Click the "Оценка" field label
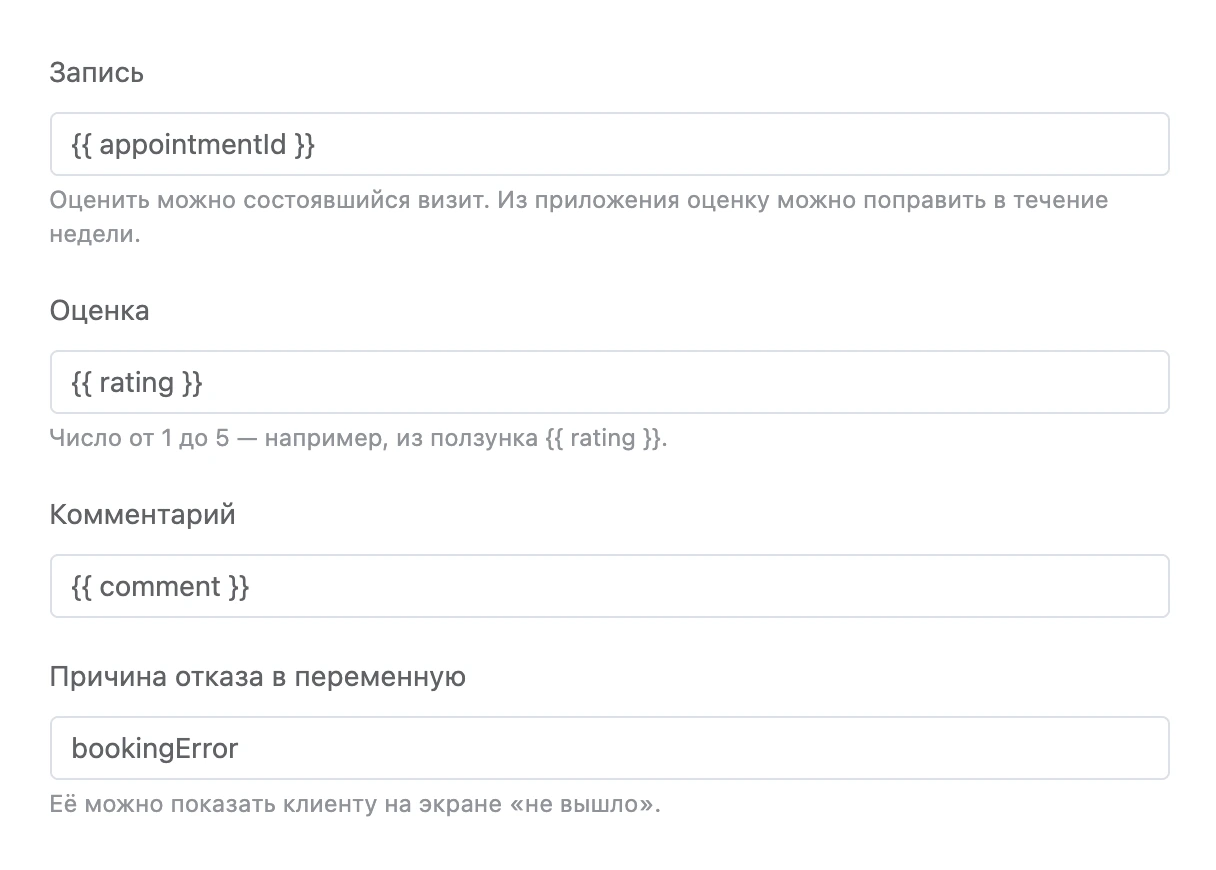Viewport: 1216px width, 870px height. click(x=100, y=311)
